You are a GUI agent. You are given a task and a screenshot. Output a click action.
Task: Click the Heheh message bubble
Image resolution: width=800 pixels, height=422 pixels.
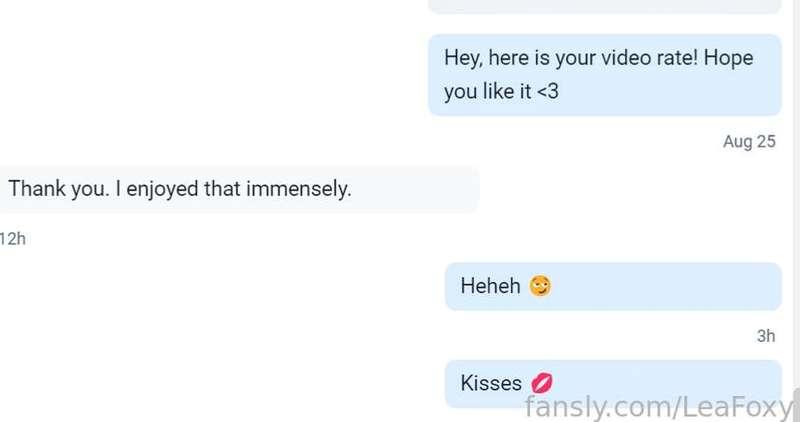click(613, 286)
